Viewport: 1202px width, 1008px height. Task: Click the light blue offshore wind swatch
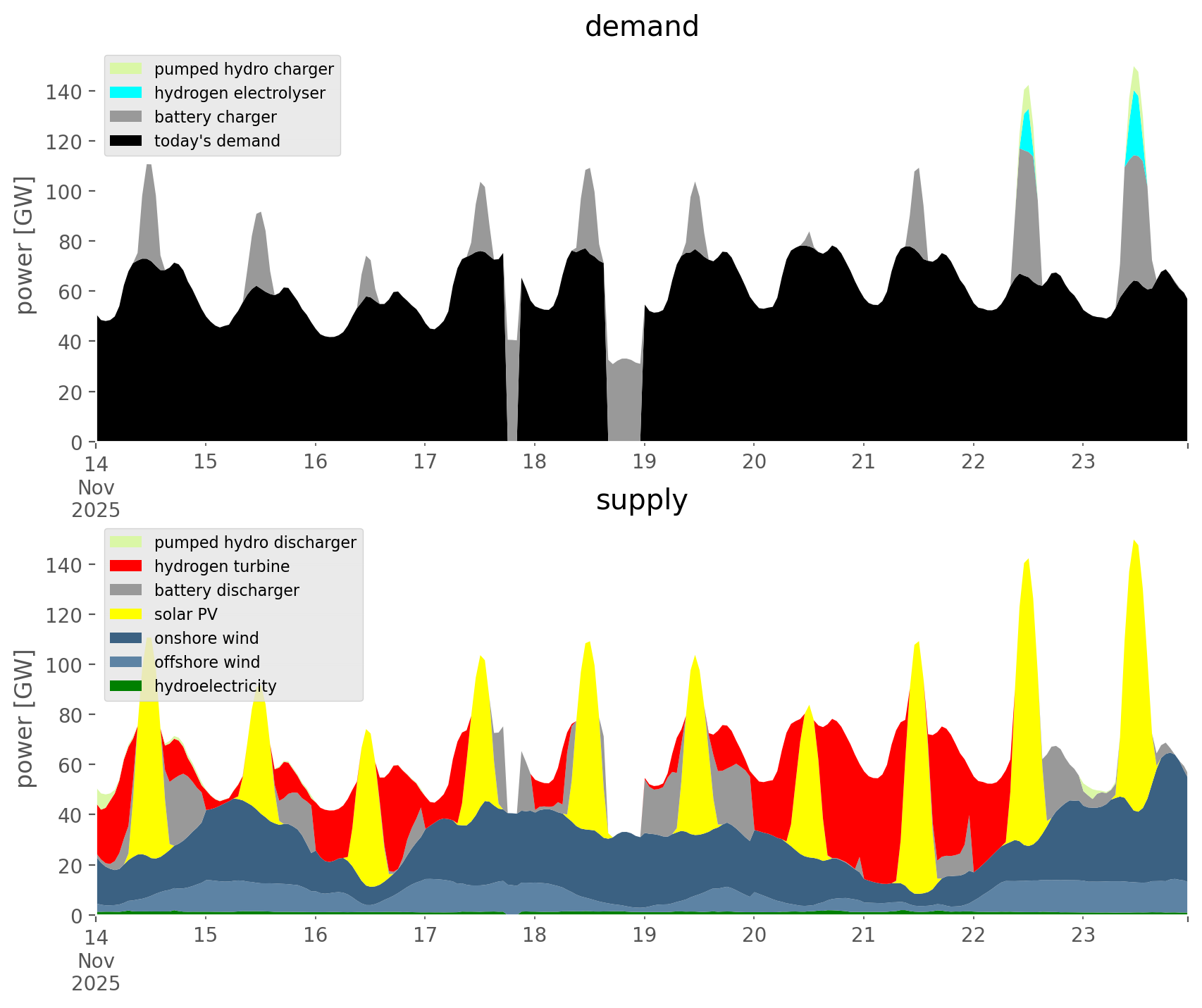click(x=126, y=662)
